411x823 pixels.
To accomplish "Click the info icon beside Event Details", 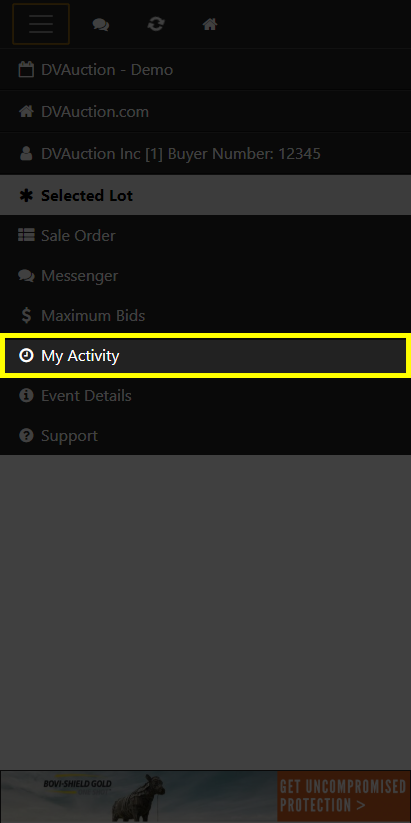I will tap(26, 395).
